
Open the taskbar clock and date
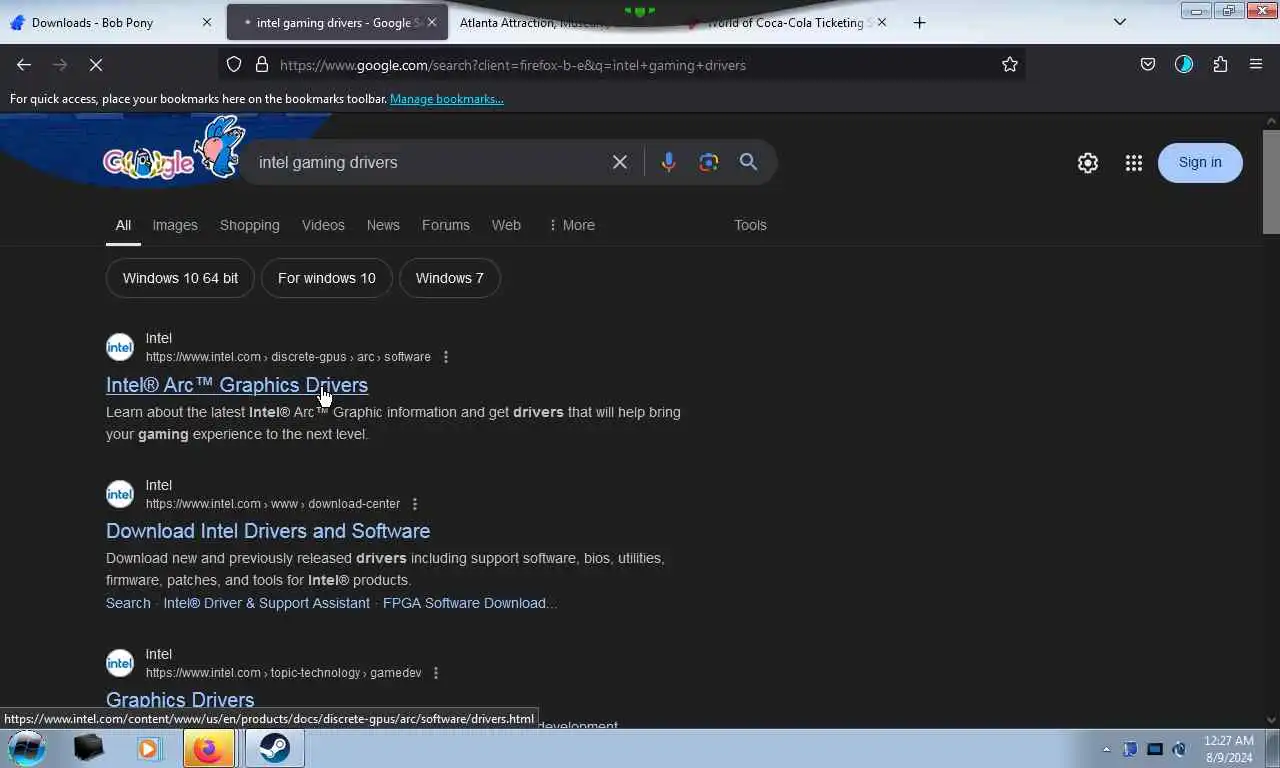coord(1229,749)
